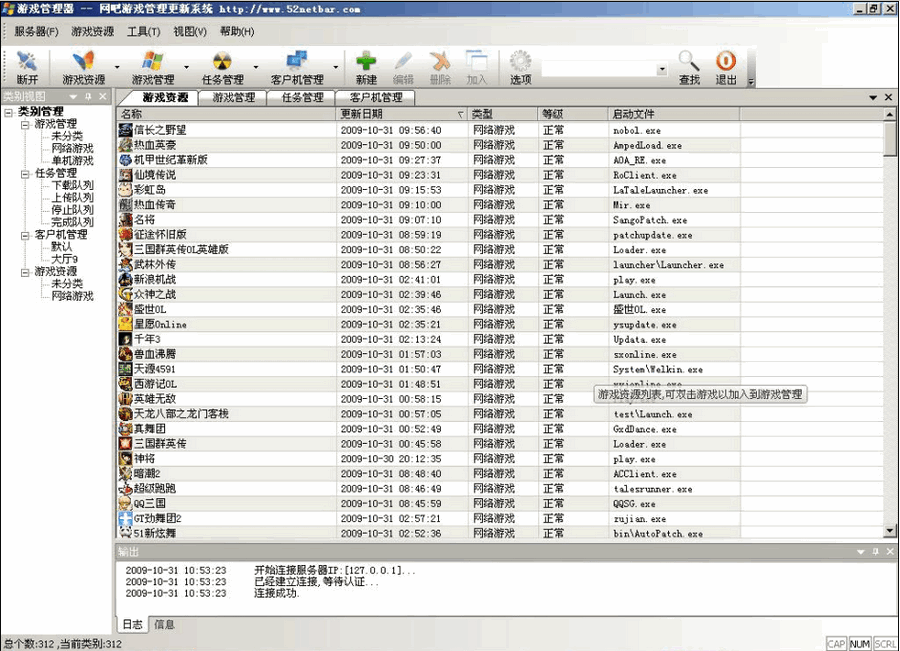Create new item with 新建 icon
The height and width of the screenshot is (651, 900).
click(366, 66)
